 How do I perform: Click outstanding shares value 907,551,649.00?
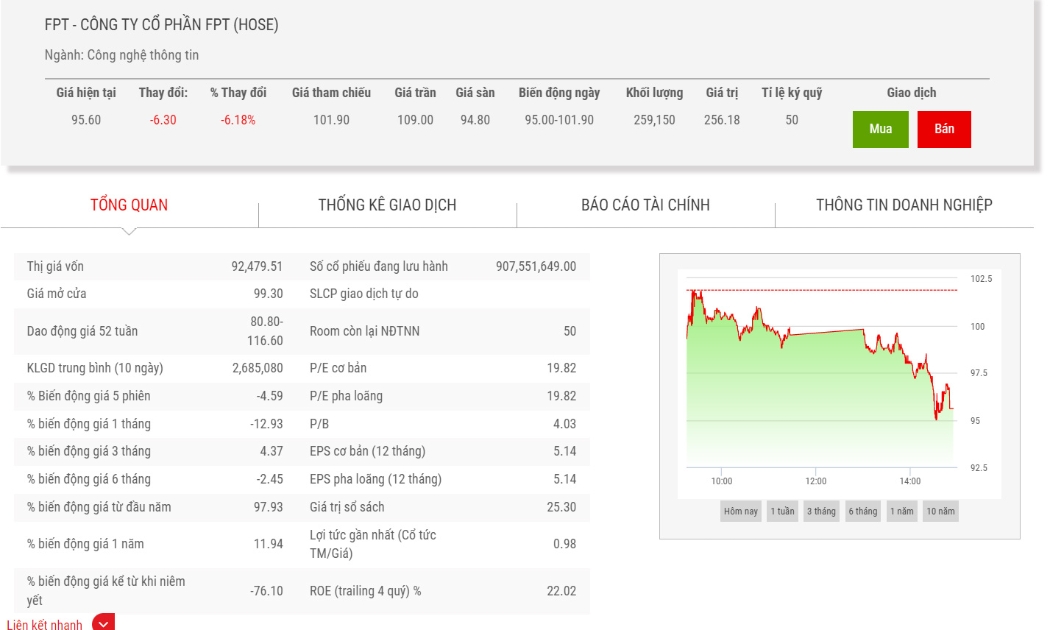click(536, 266)
